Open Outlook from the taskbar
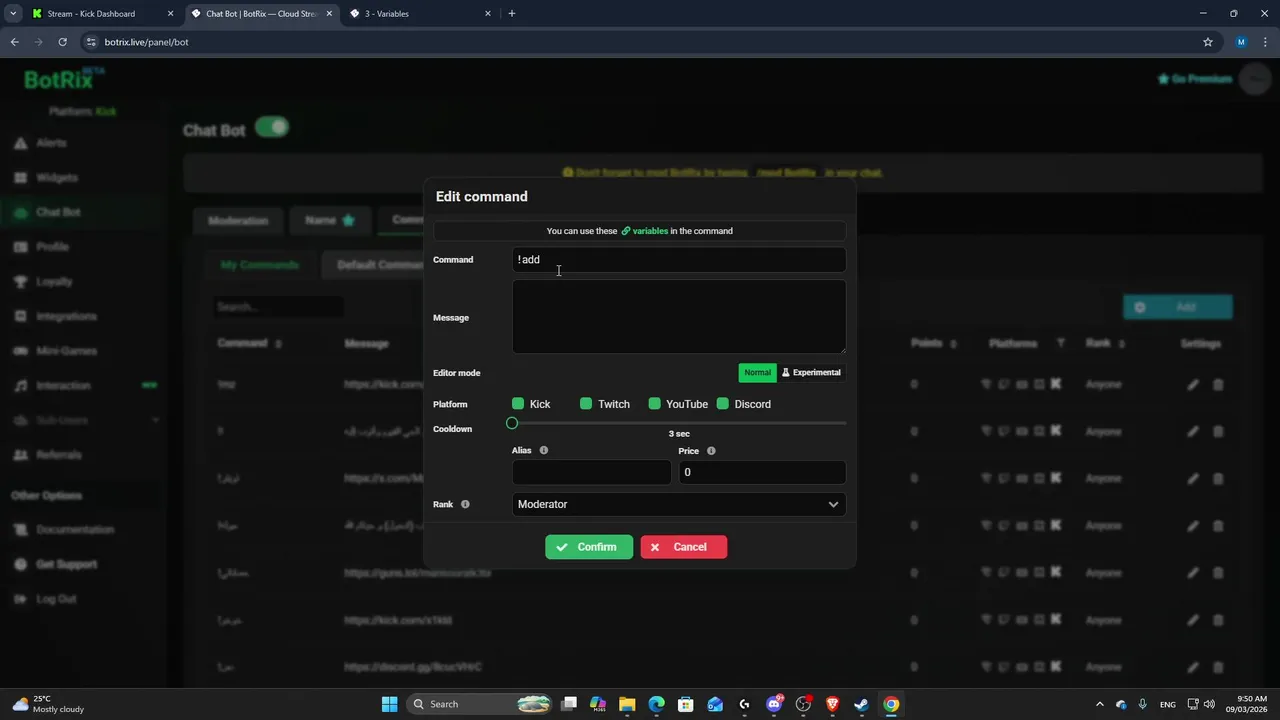Image resolution: width=1280 pixels, height=720 pixels. tap(715, 704)
